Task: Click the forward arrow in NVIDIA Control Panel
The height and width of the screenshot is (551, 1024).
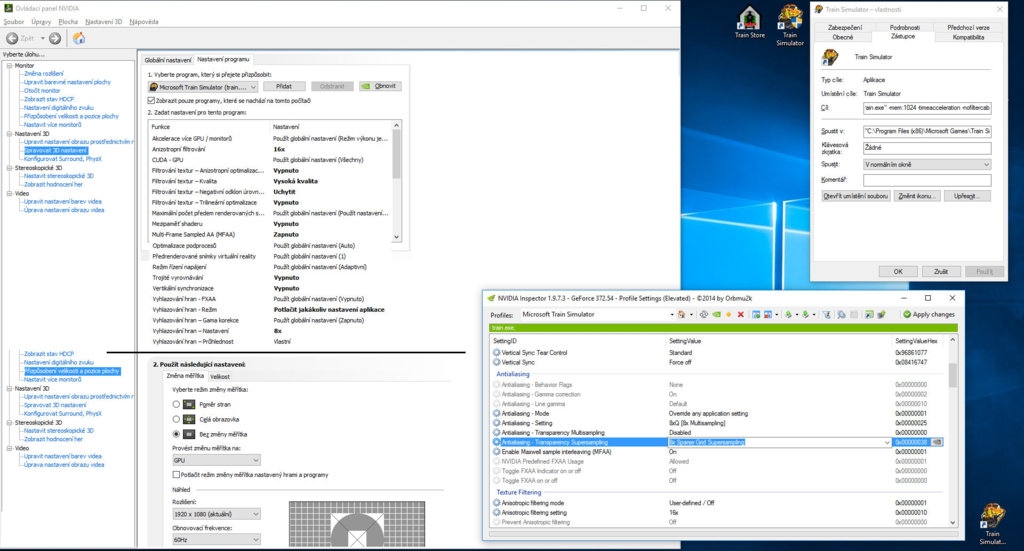Action: (56, 39)
